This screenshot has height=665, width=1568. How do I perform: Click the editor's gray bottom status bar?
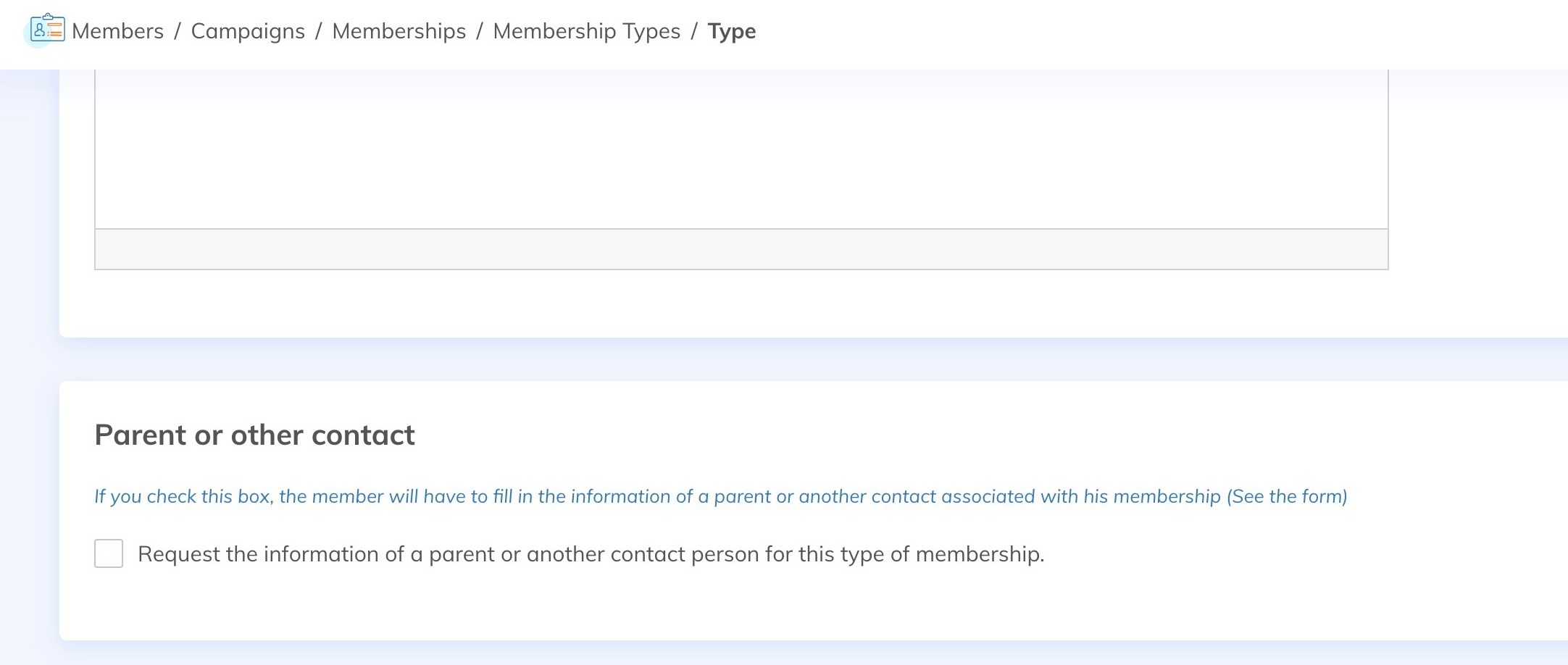point(741,249)
